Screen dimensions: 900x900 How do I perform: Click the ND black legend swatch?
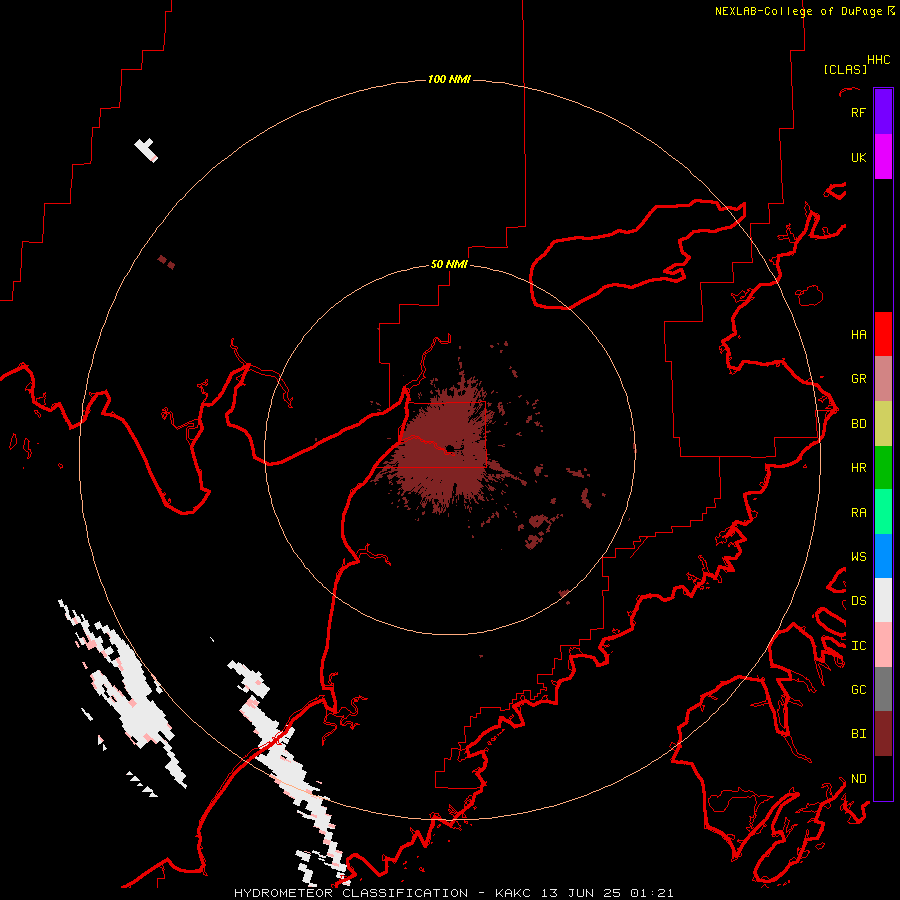883,778
